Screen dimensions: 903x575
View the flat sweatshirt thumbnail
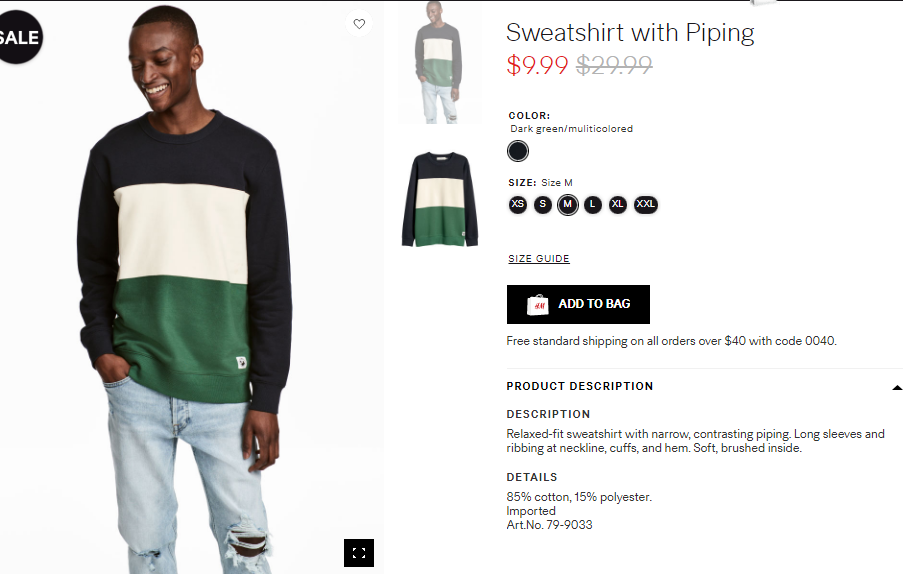440,199
